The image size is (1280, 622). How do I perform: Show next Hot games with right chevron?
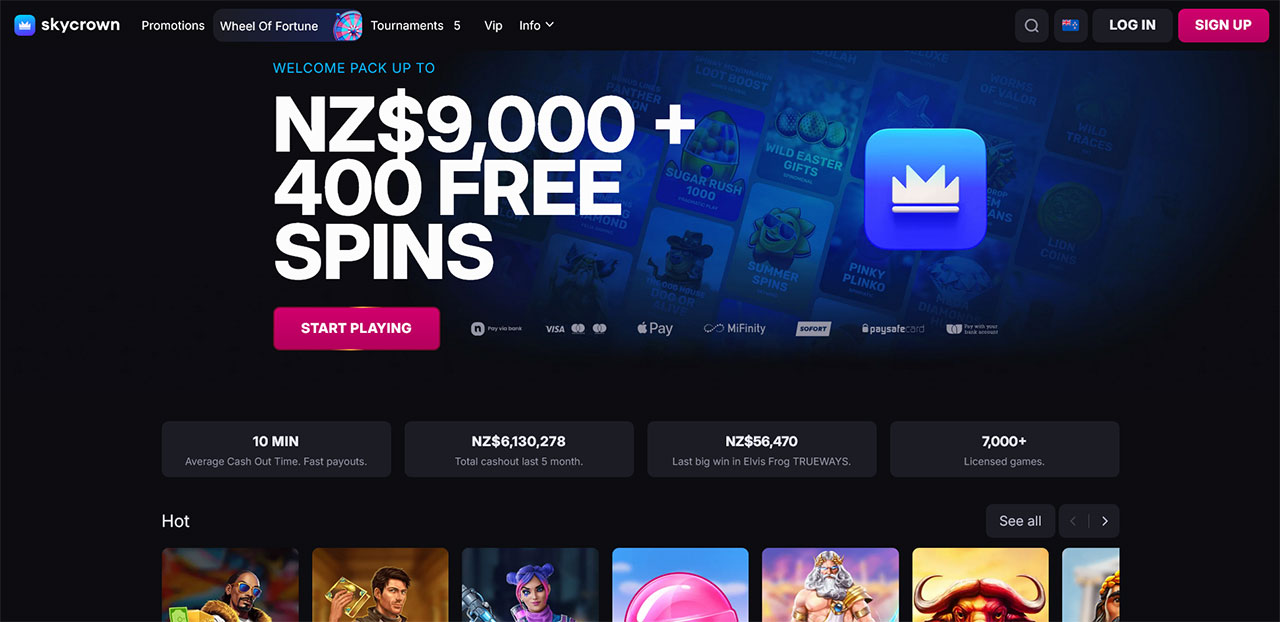pyautogui.click(x=1104, y=521)
